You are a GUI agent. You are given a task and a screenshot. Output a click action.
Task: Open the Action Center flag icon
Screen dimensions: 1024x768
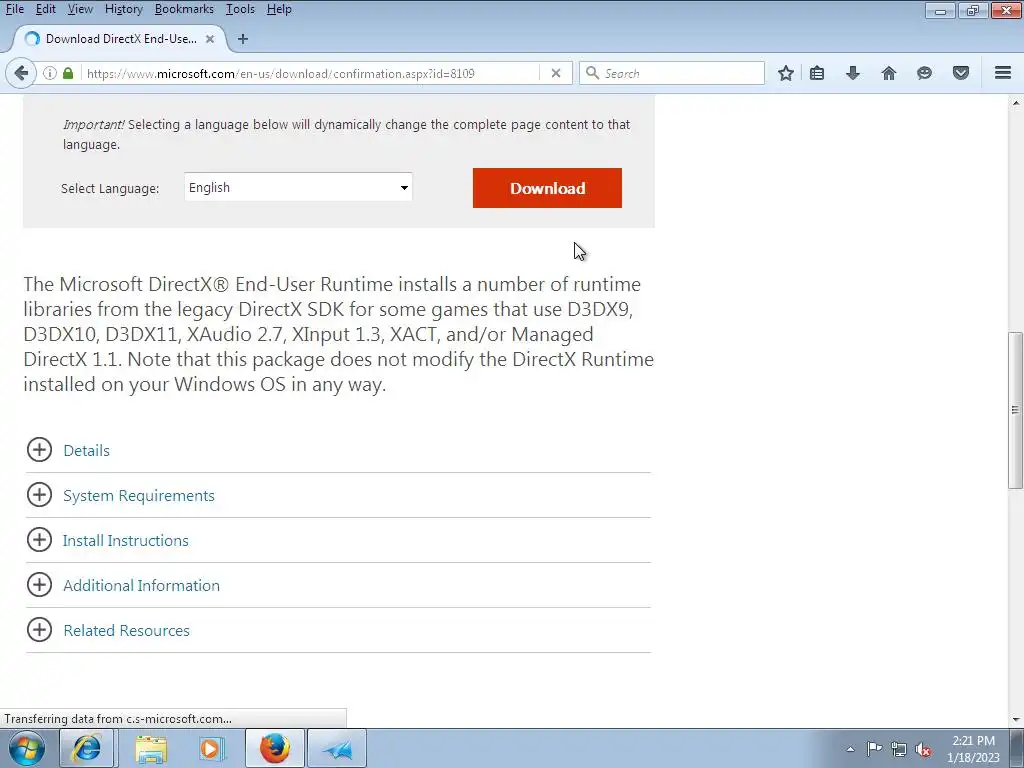[x=874, y=749]
